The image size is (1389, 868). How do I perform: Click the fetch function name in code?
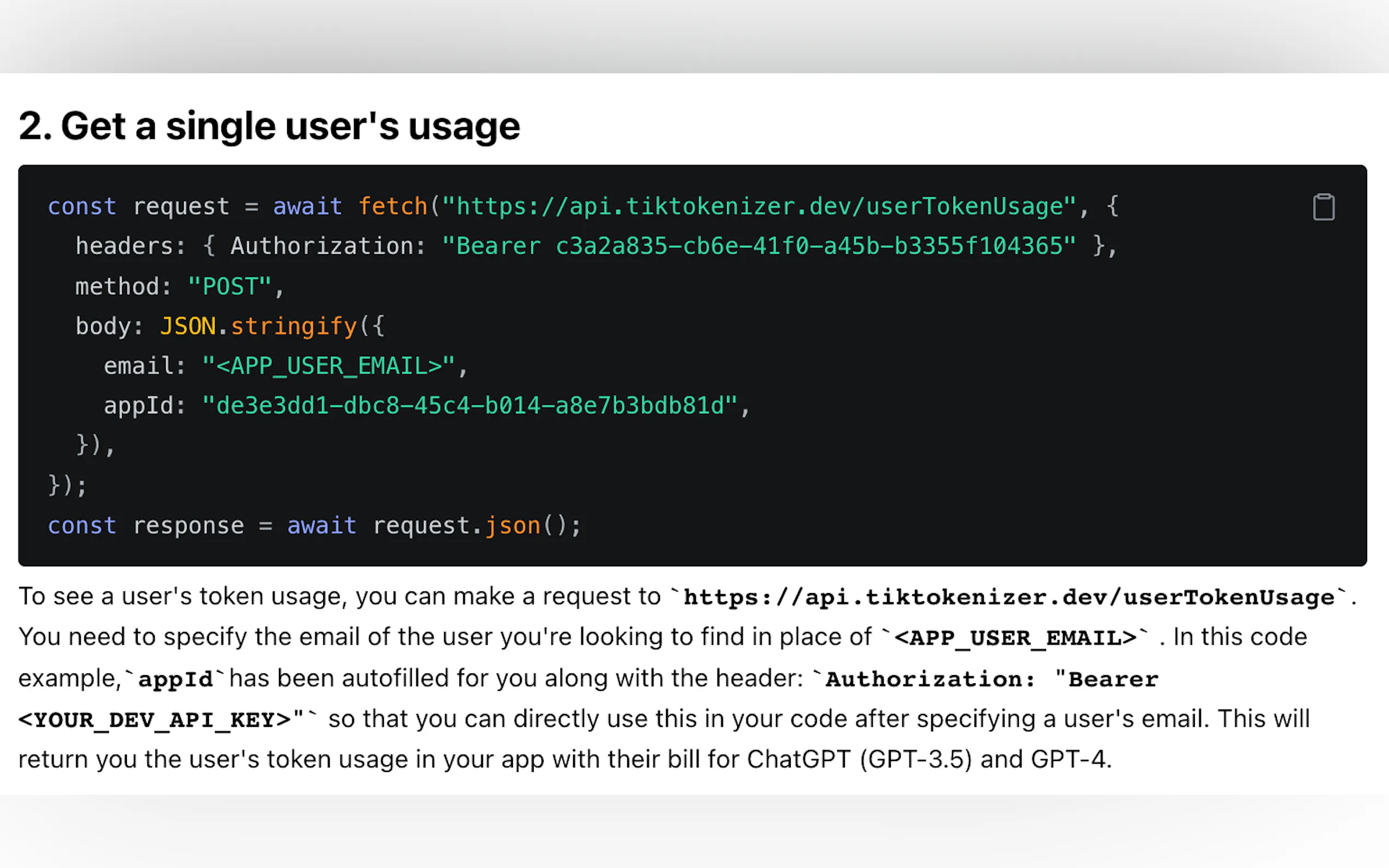[x=393, y=207]
